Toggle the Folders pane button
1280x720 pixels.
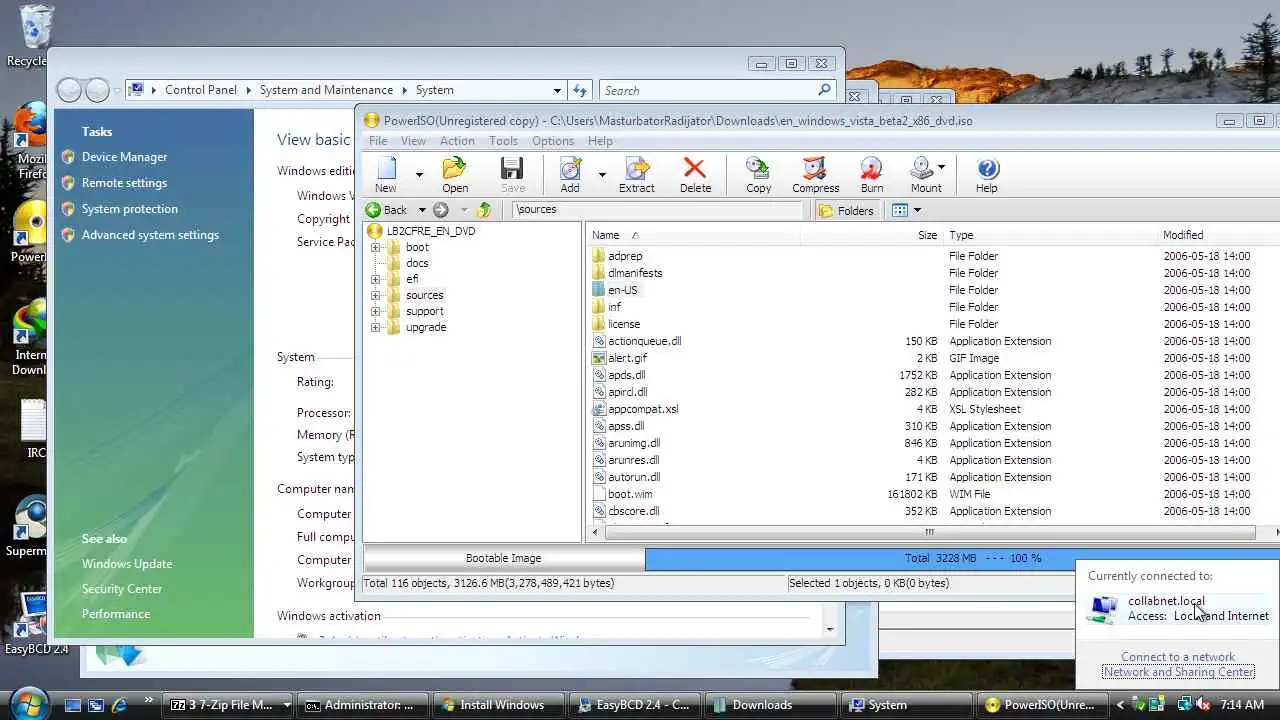846,210
